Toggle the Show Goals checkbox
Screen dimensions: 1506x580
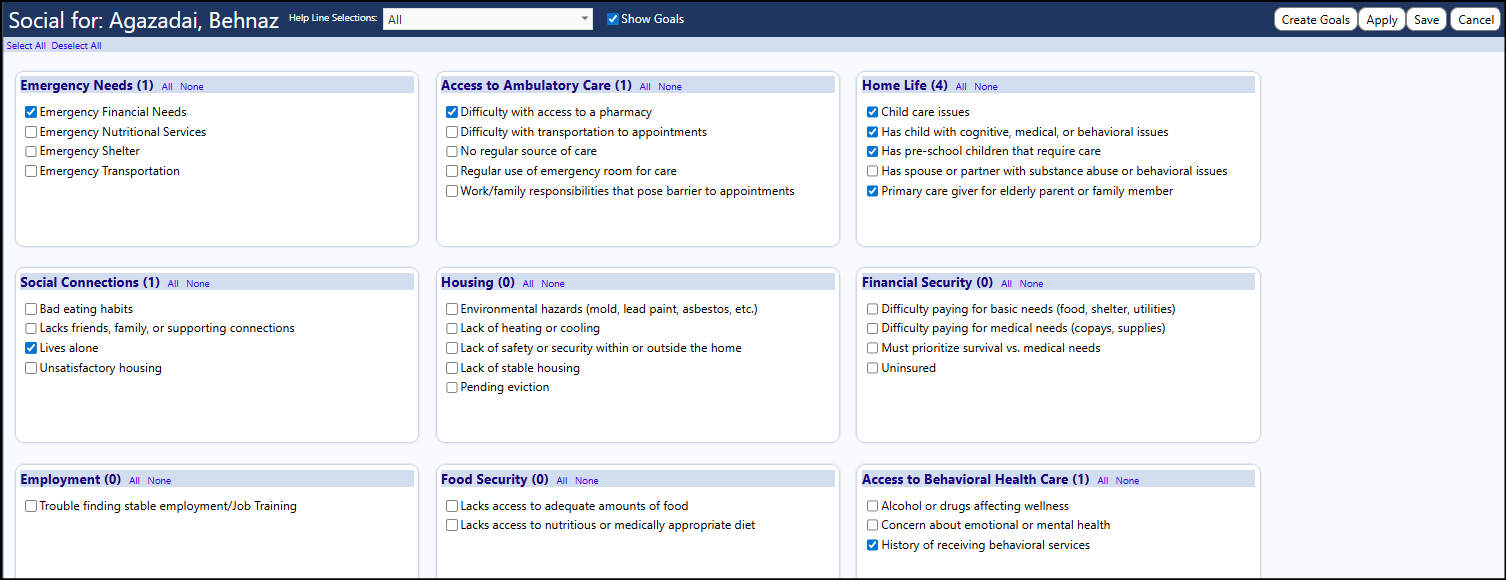[x=613, y=19]
